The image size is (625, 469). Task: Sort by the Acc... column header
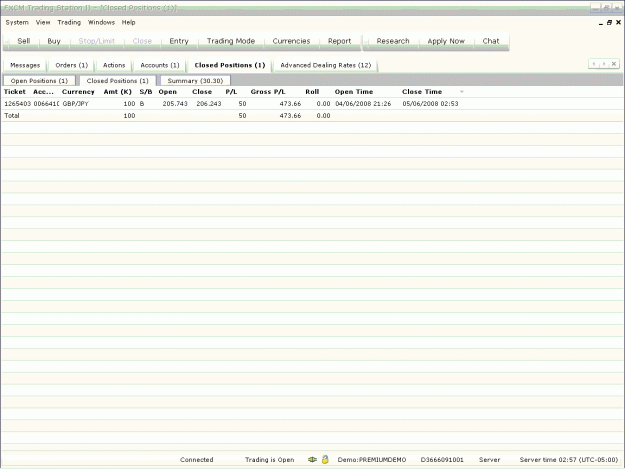43,92
